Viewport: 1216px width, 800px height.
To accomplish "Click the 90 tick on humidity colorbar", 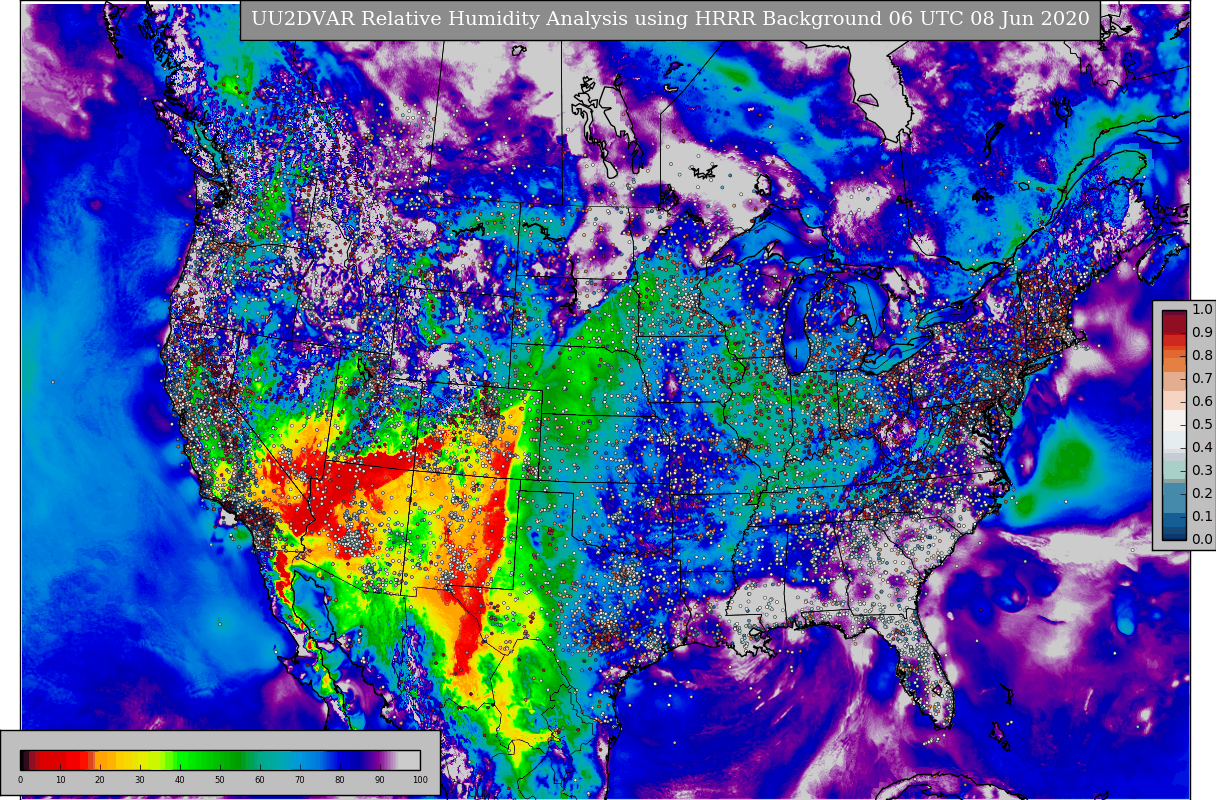I will (x=380, y=780).
